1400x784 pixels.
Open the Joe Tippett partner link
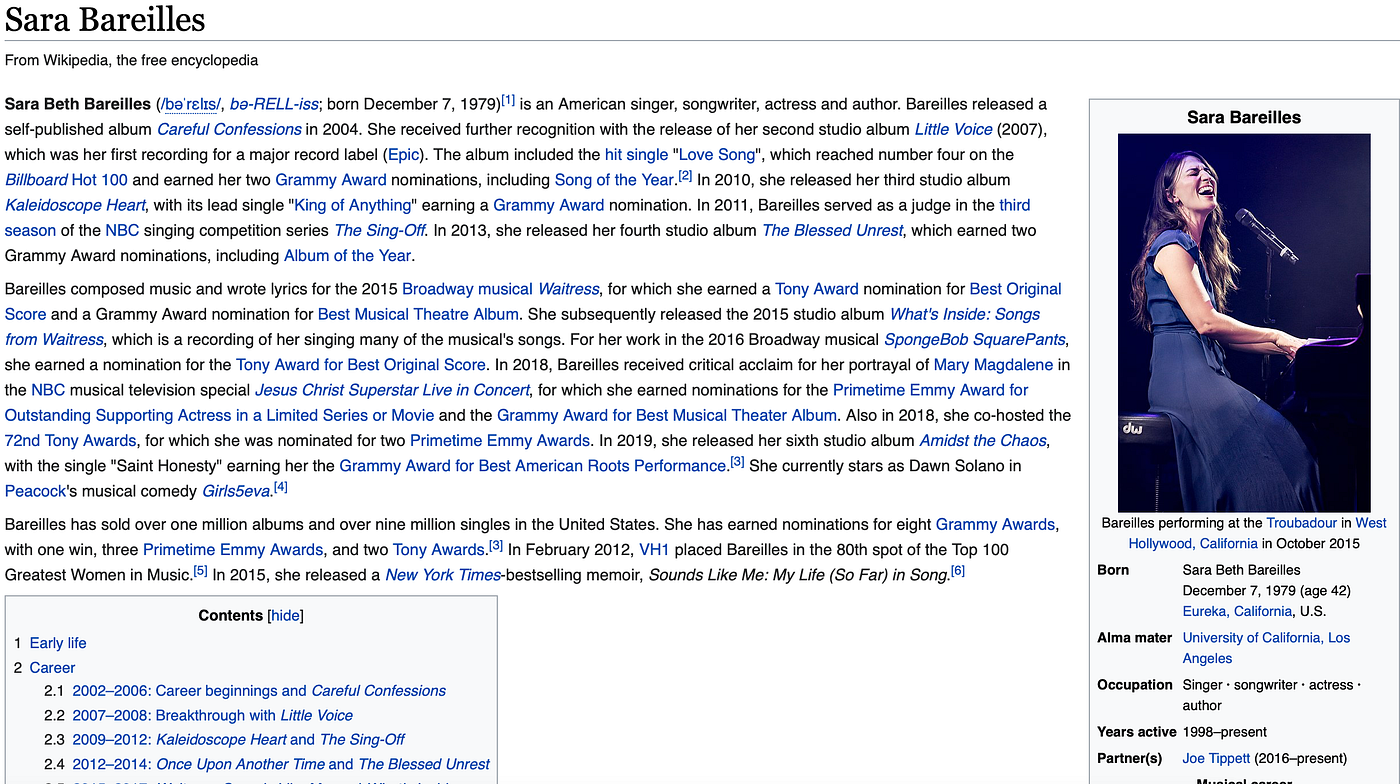pyautogui.click(x=1216, y=758)
